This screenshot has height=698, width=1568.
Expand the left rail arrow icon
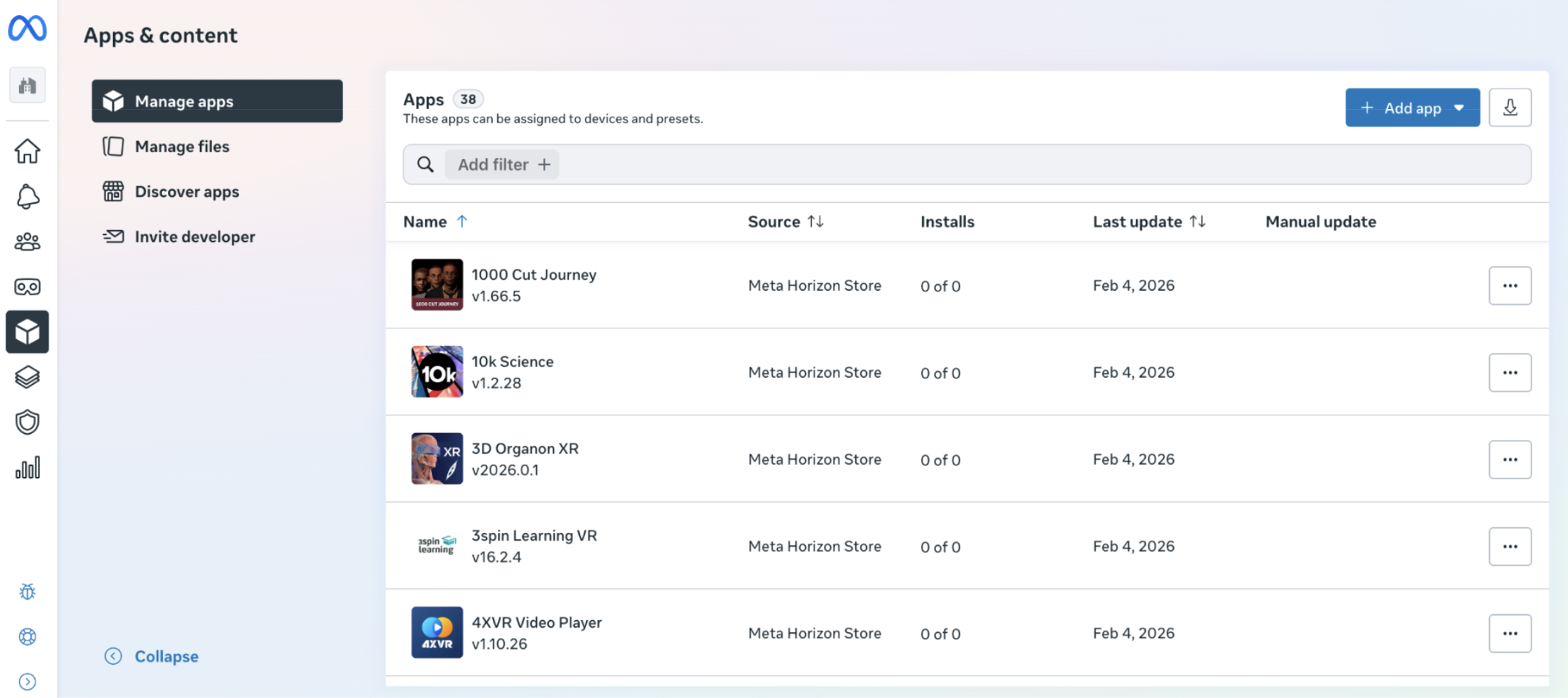click(x=27, y=681)
